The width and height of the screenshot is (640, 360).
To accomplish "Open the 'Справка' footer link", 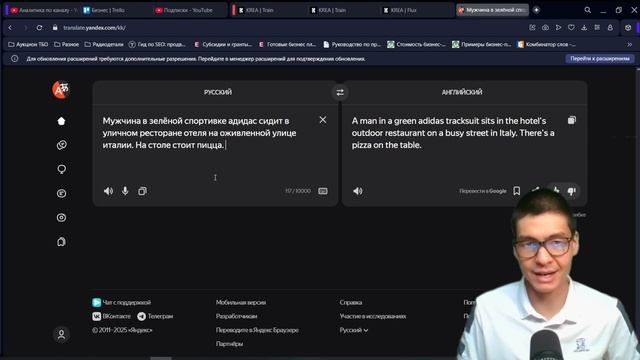I will pyautogui.click(x=351, y=302).
